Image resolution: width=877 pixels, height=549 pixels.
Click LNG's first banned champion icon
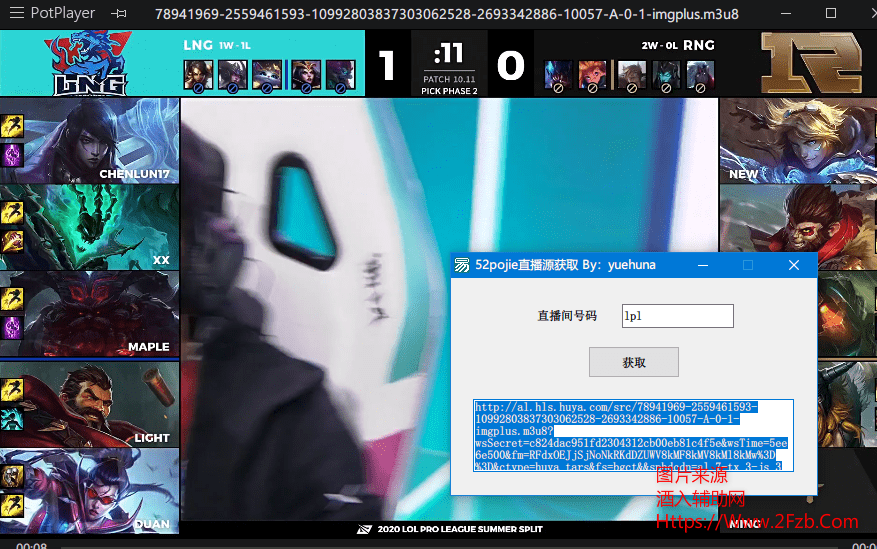[198, 75]
